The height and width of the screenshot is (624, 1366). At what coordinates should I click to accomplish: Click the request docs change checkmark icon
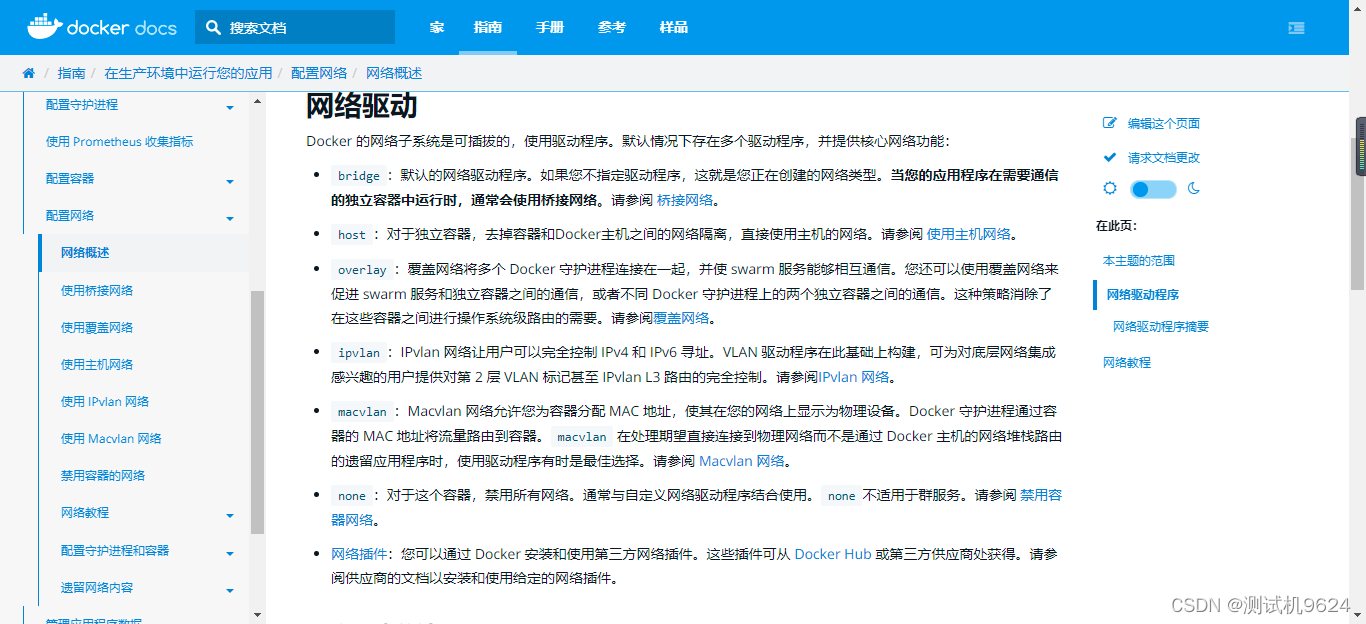click(x=1109, y=157)
